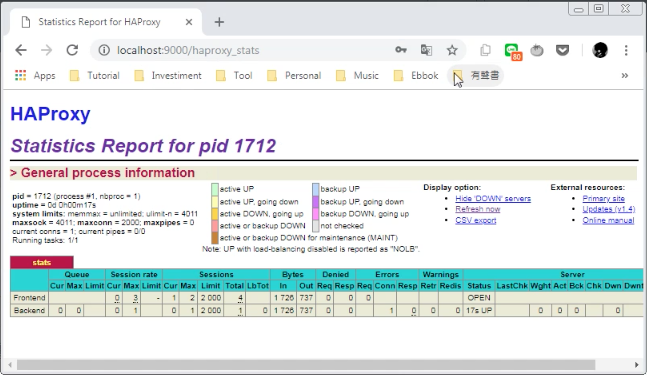Image resolution: width=647 pixels, height=375 pixels.
Task: Open the tomato-shaped extension icon
Action: pyautogui.click(x=537, y=50)
